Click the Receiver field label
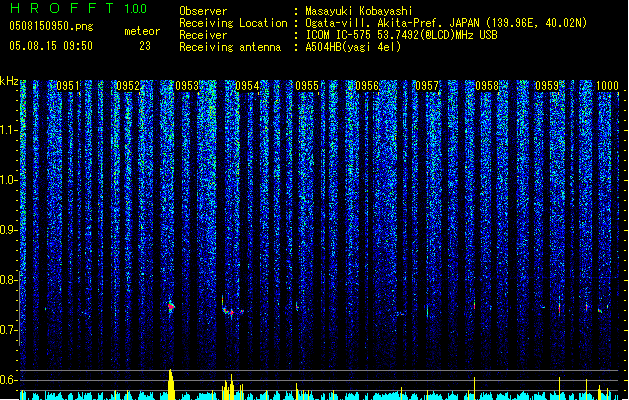 [x=203, y=35]
